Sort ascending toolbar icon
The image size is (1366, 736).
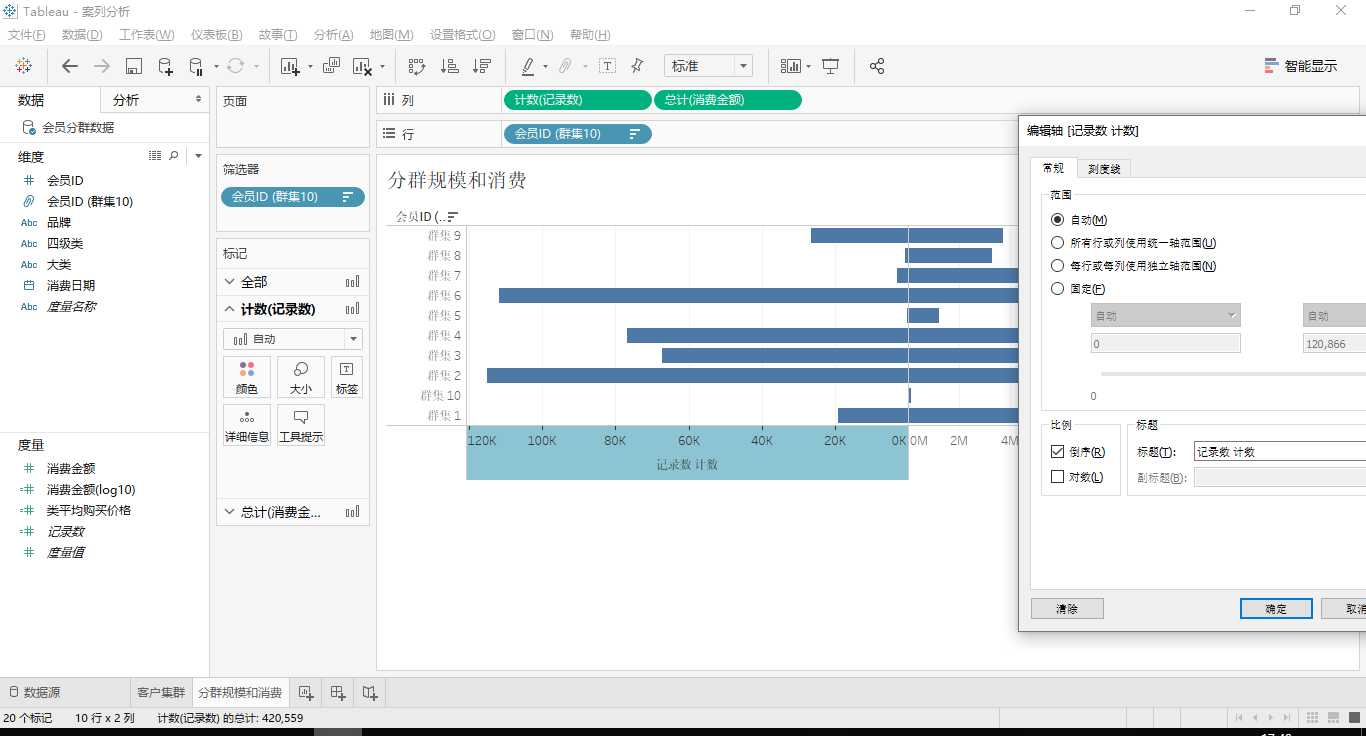point(450,66)
